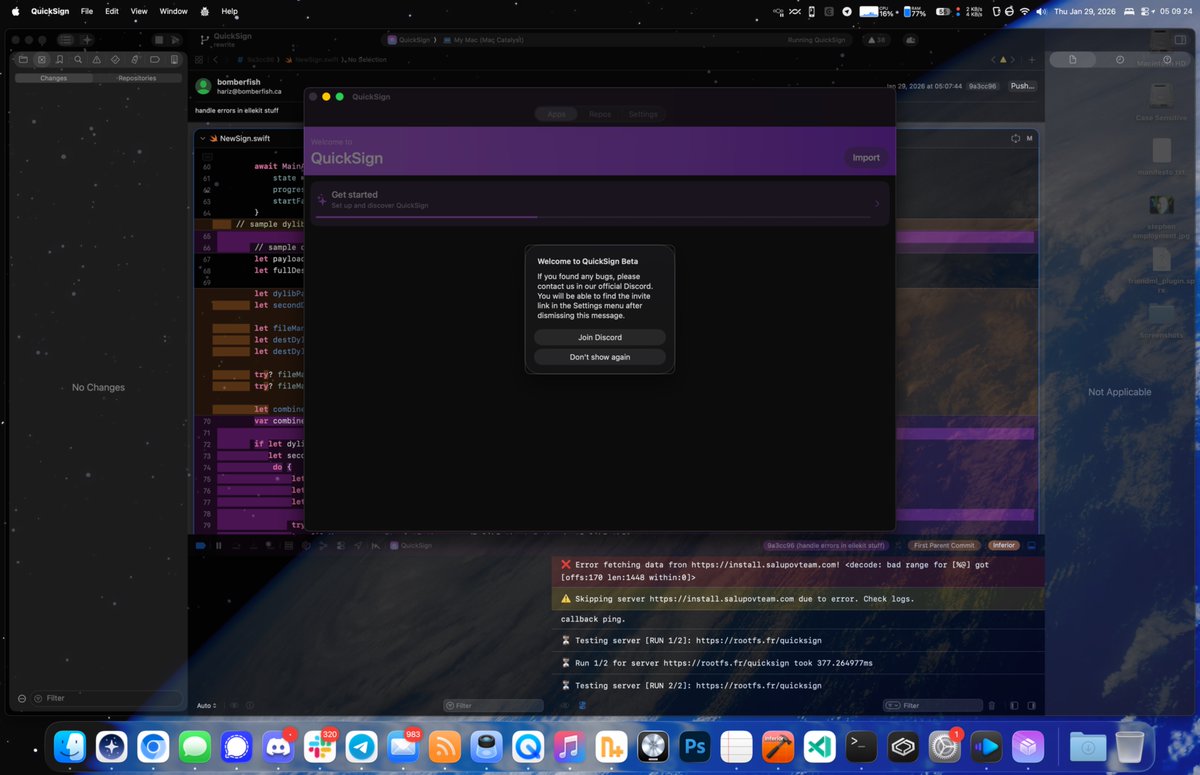Pause execution in the Xcode debug bar
This screenshot has height=775, width=1200.
click(218, 545)
